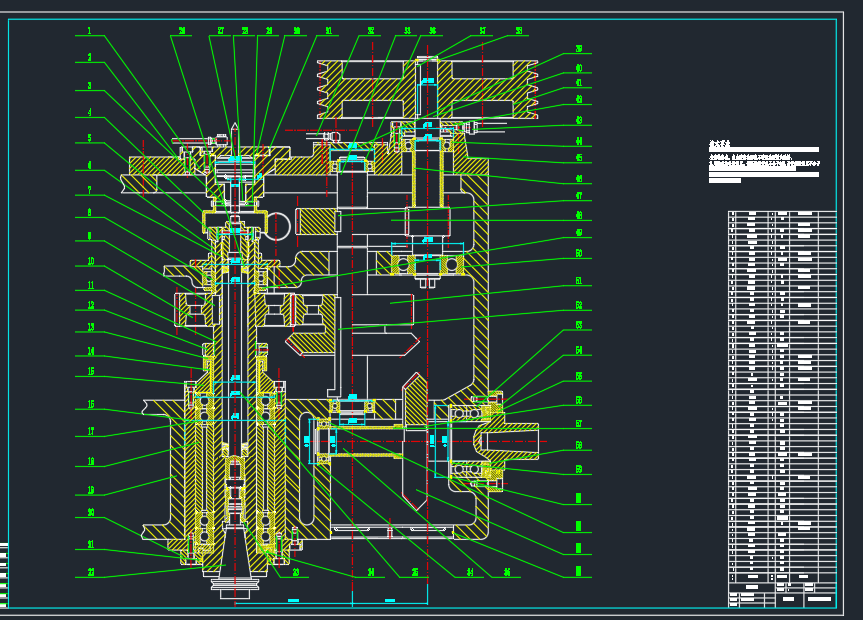Select the callout labeled 13
Screen dimensions: 863x620
point(91,327)
